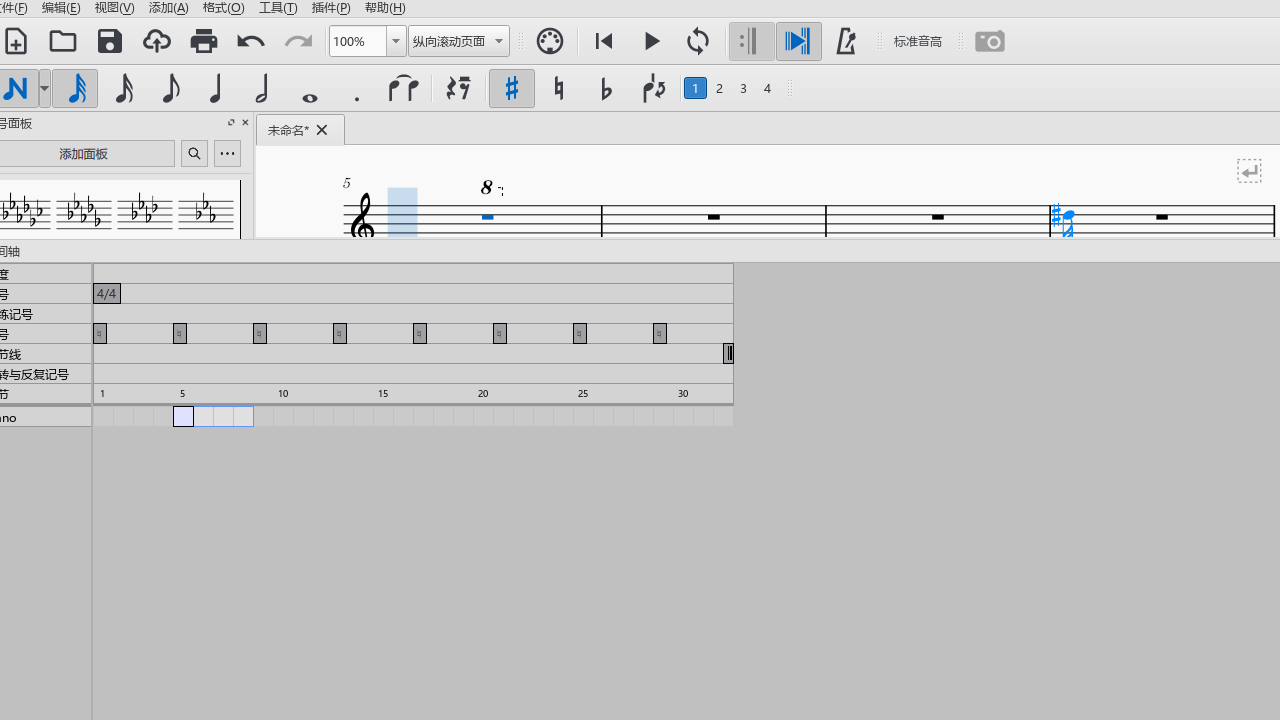Viewport: 1280px width, 720px height.
Task: Select the 4/4 time signature in the timeline
Action: tap(106, 293)
